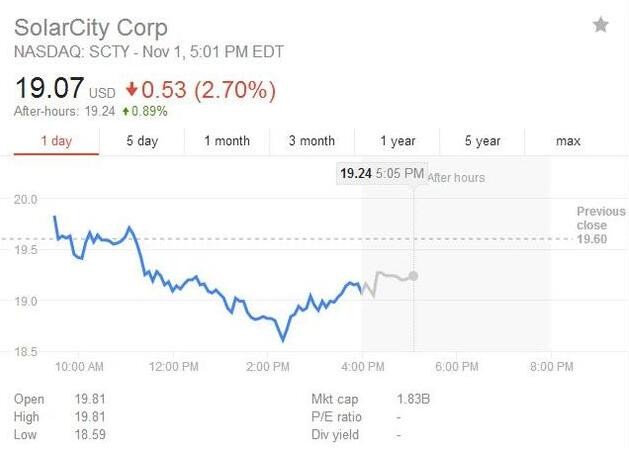View the 1 year chart
Viewport: 629px width, 460px height.
tap(398, 141)
